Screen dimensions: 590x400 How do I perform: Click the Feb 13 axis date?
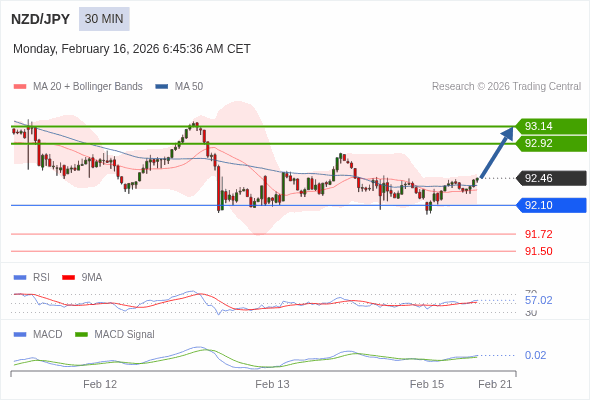click(x=272, y=384)
